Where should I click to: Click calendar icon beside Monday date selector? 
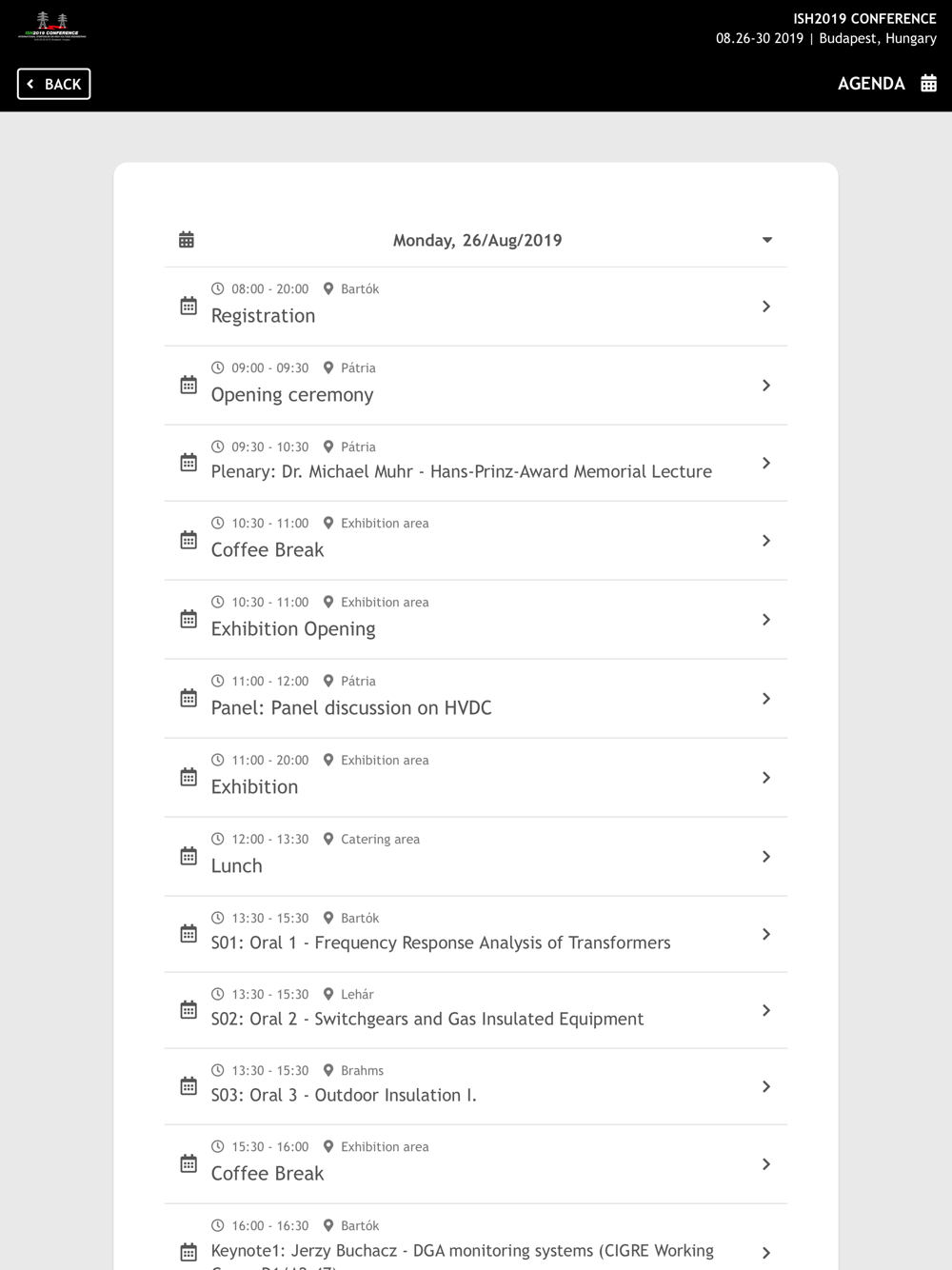[187, 240]
